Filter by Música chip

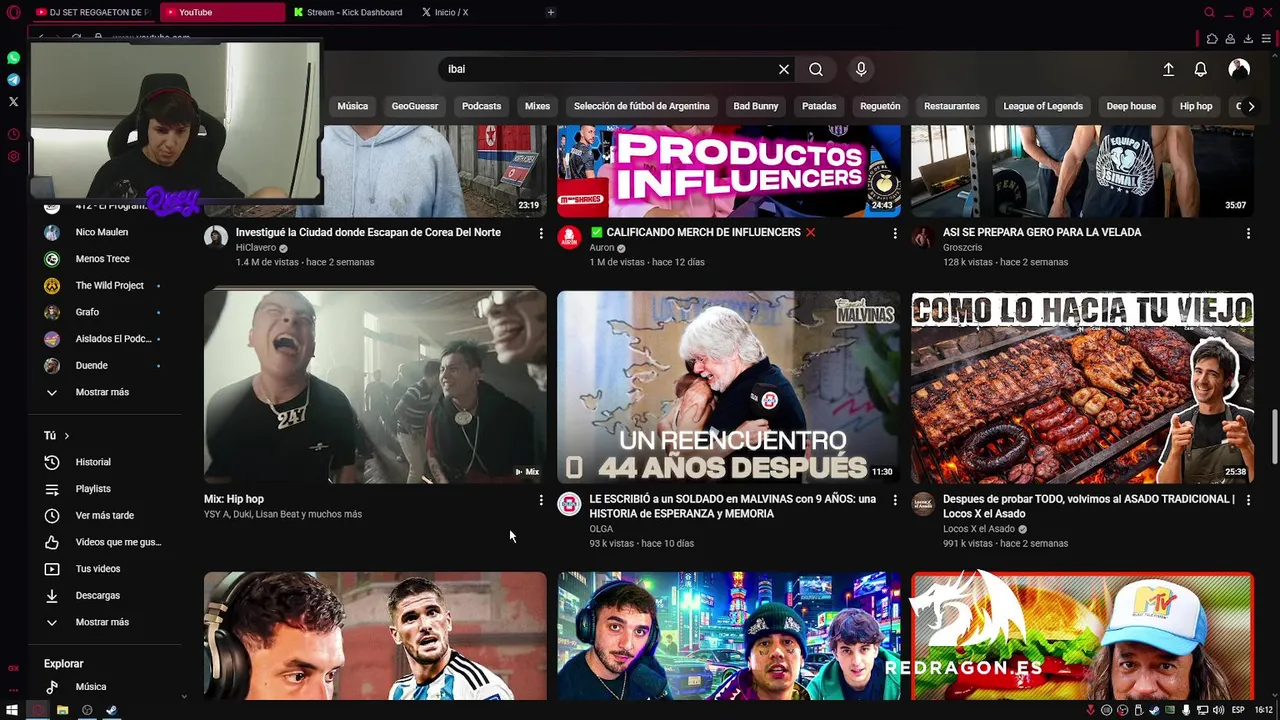tap(352, 106)
